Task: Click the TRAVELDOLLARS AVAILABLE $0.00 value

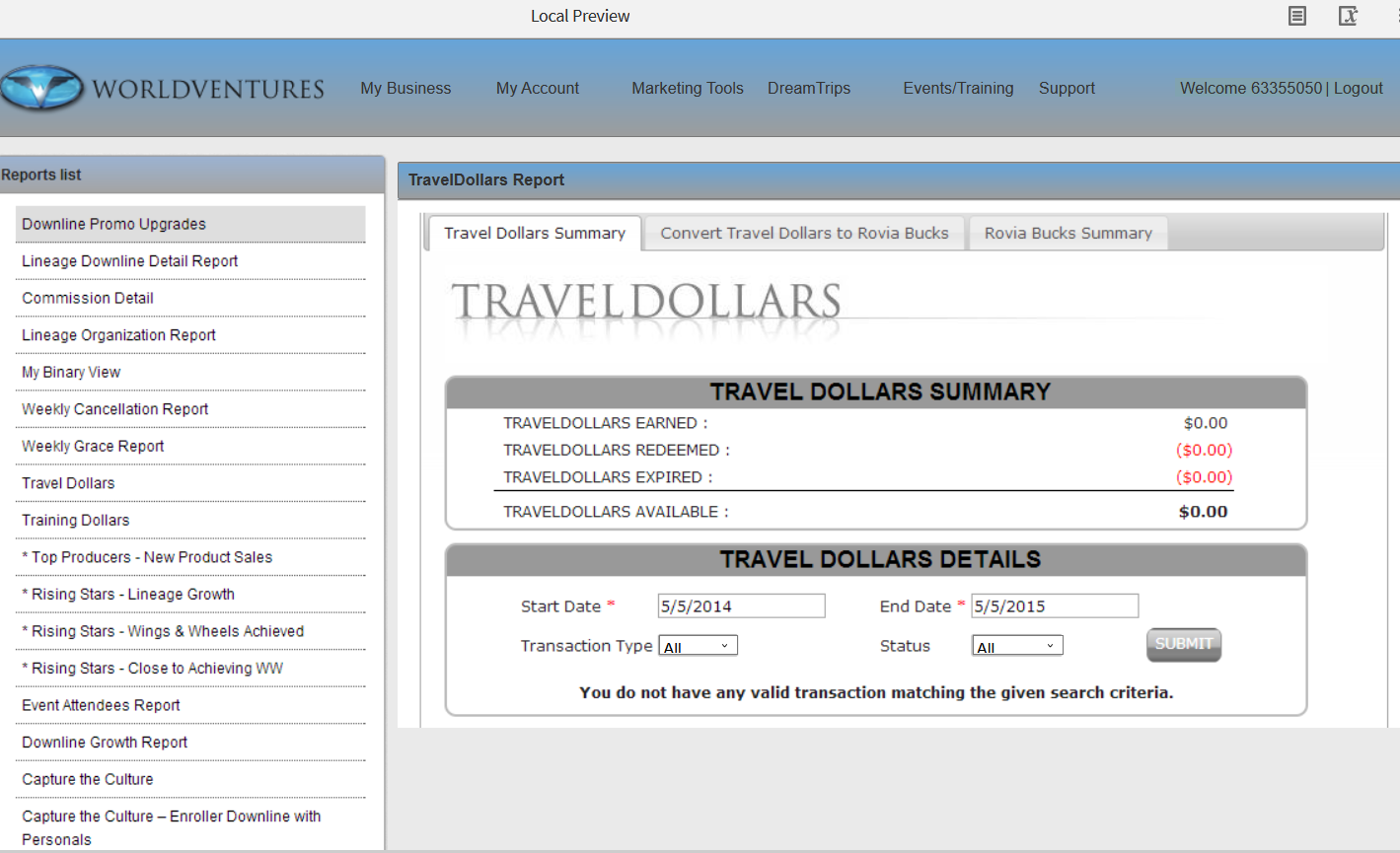Action: 1204,512
